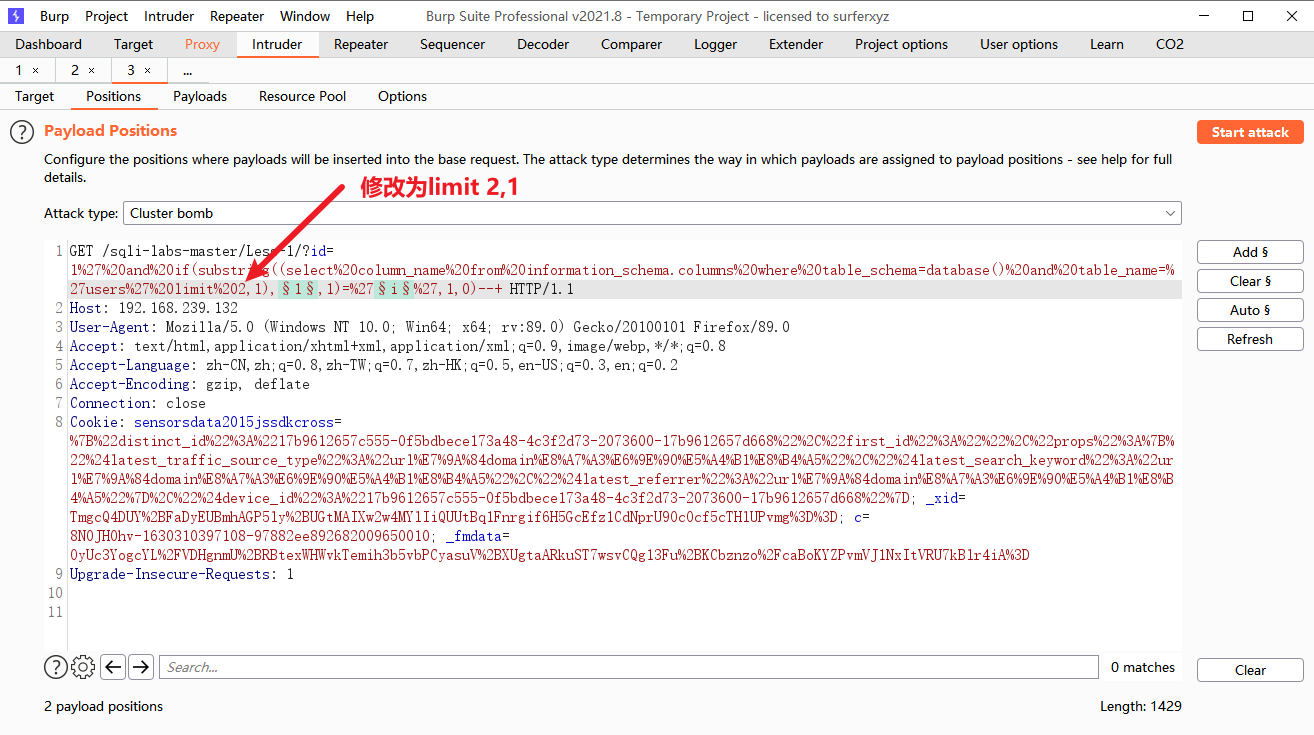Click the Cookie header name
1314x735 pixels.
(97, 422)
